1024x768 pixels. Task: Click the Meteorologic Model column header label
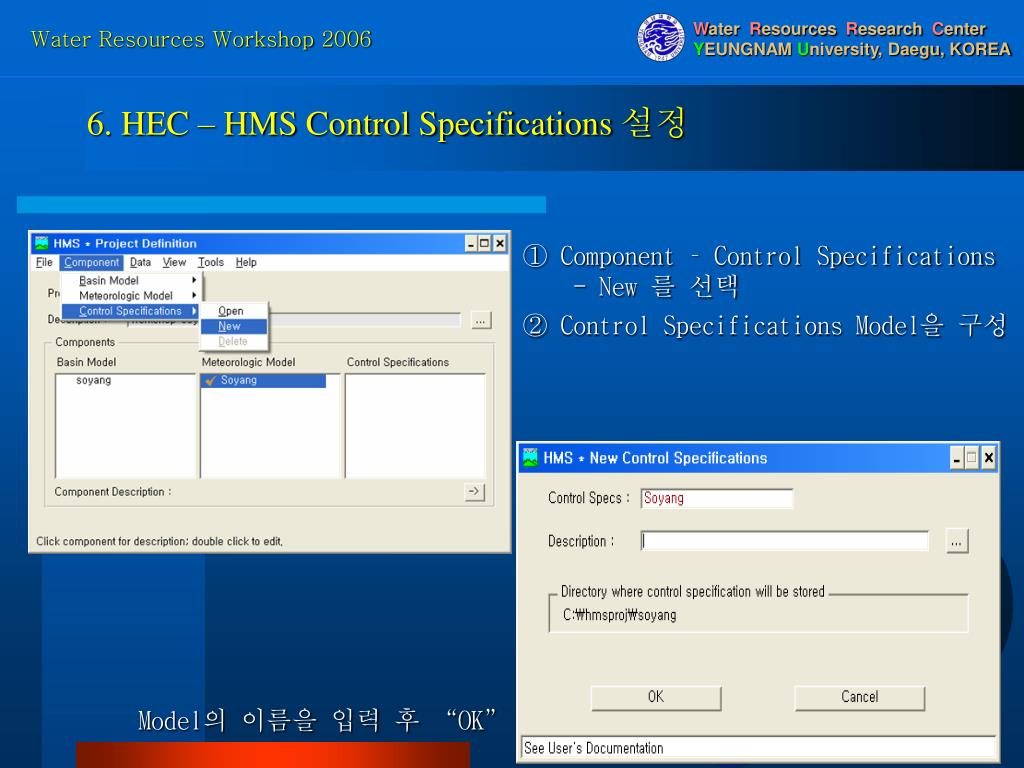point(248,362)
